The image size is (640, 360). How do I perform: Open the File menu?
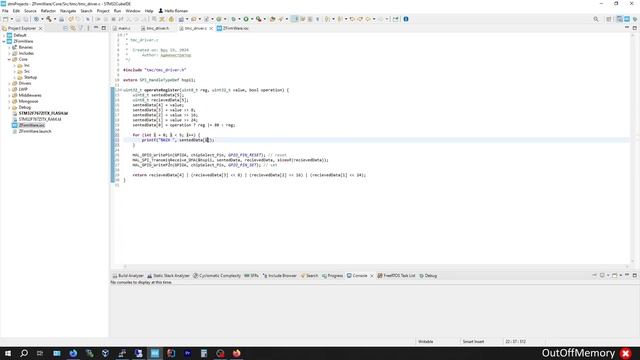coord(5,11)
